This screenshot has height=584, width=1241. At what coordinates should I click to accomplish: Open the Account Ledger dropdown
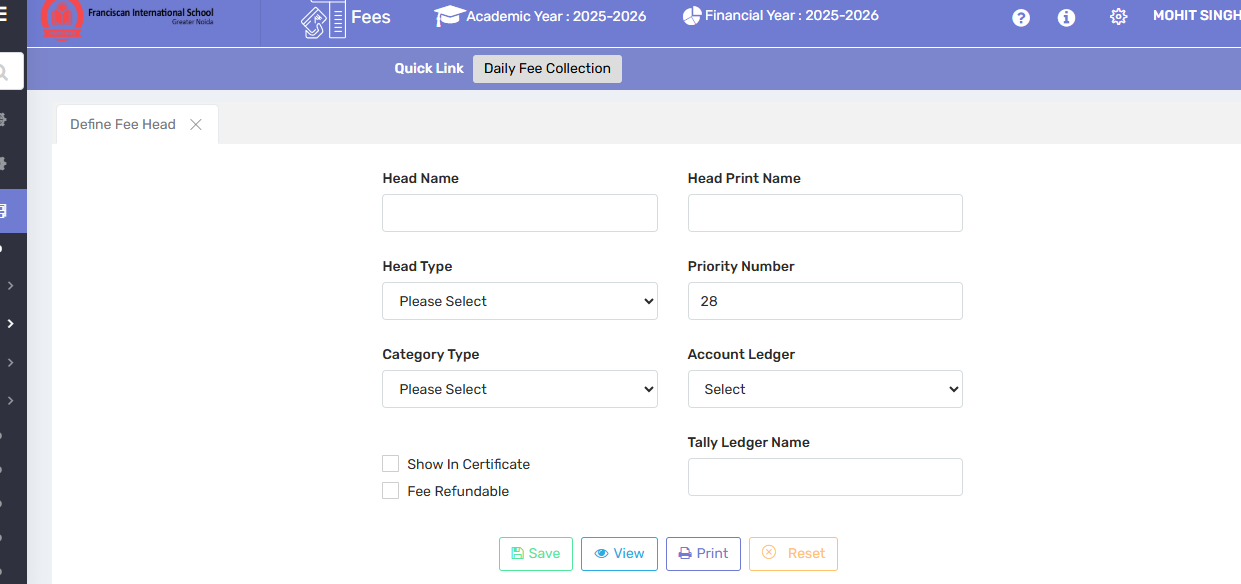tap(825, 389)
